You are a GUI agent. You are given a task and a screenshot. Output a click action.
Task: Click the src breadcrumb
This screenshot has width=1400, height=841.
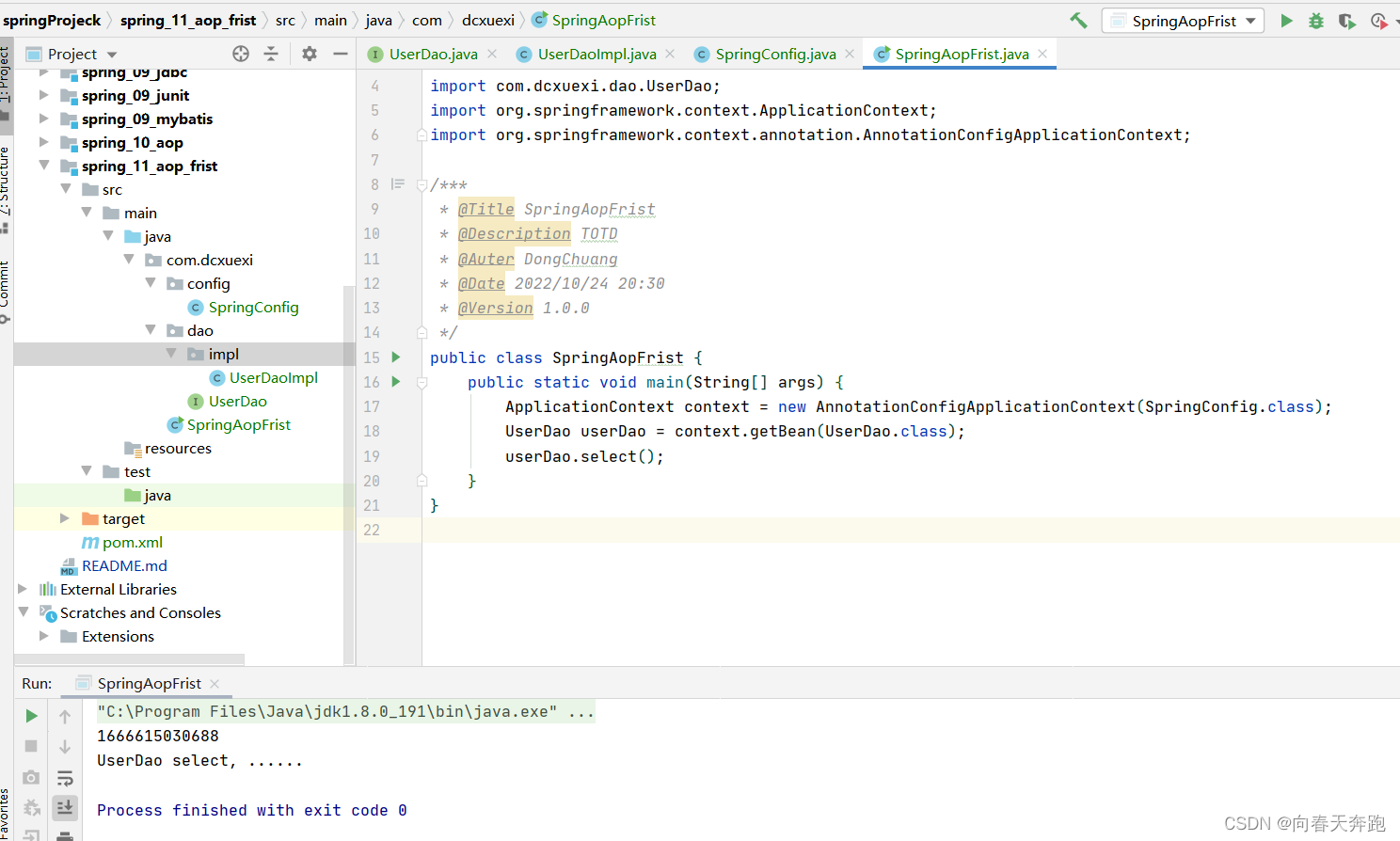coord(285,20)
